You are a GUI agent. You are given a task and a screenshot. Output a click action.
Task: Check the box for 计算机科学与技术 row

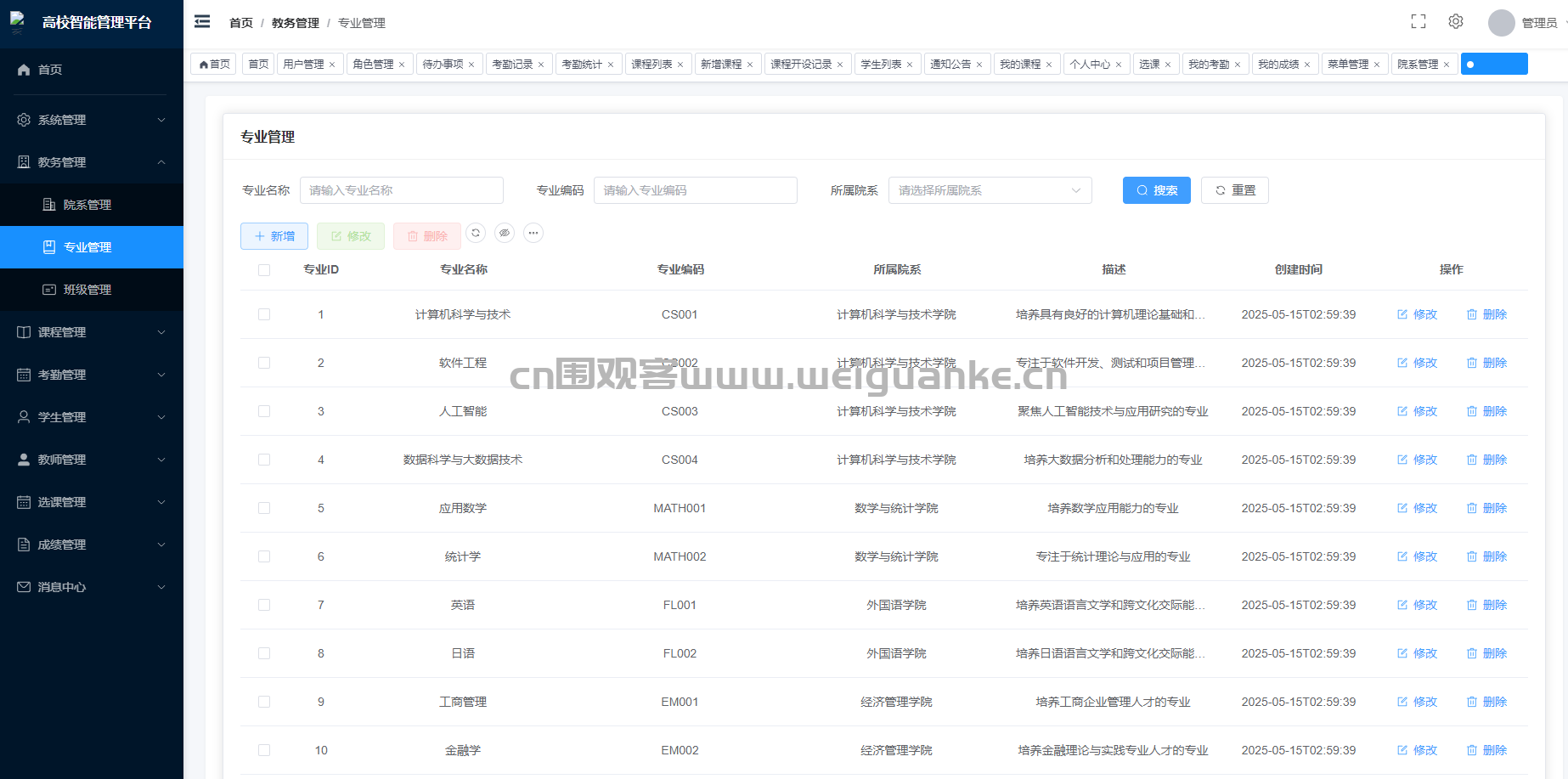pos(264,314)
